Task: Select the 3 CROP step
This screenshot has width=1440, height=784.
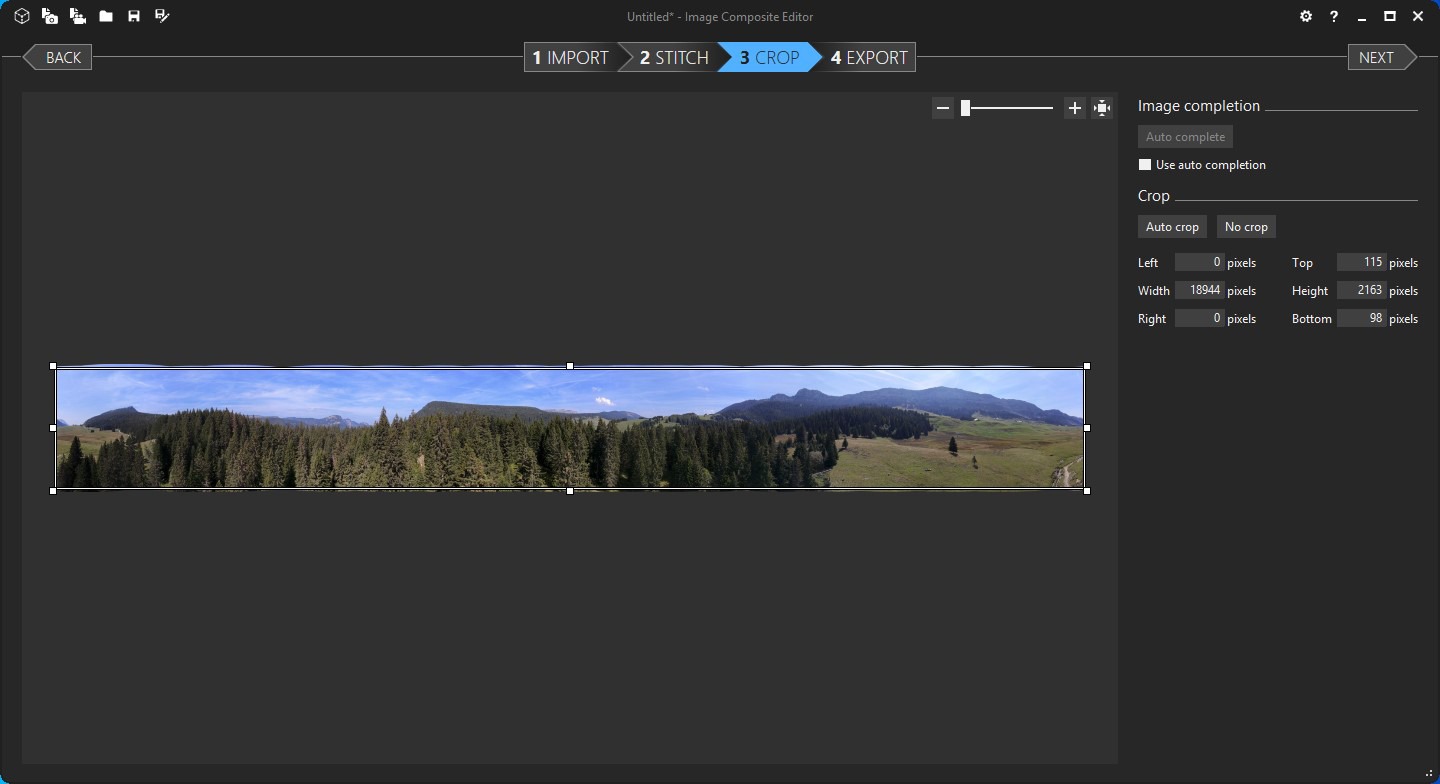Action: tap(769, 58)
